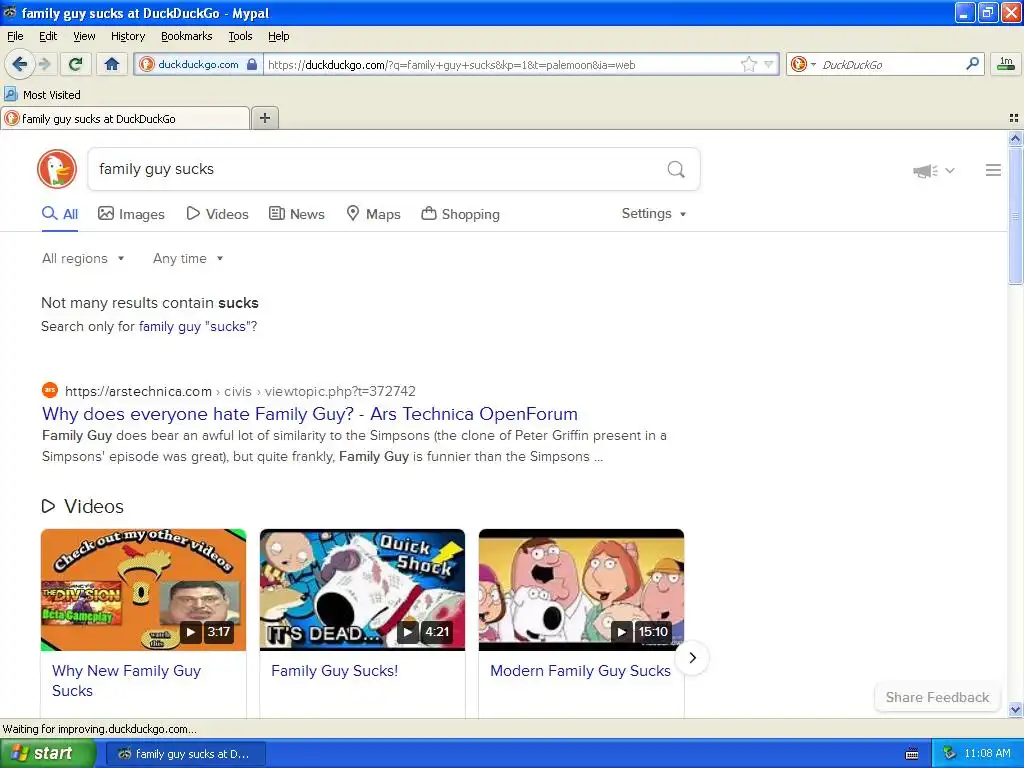Open the File menu

tap(15, 36)
